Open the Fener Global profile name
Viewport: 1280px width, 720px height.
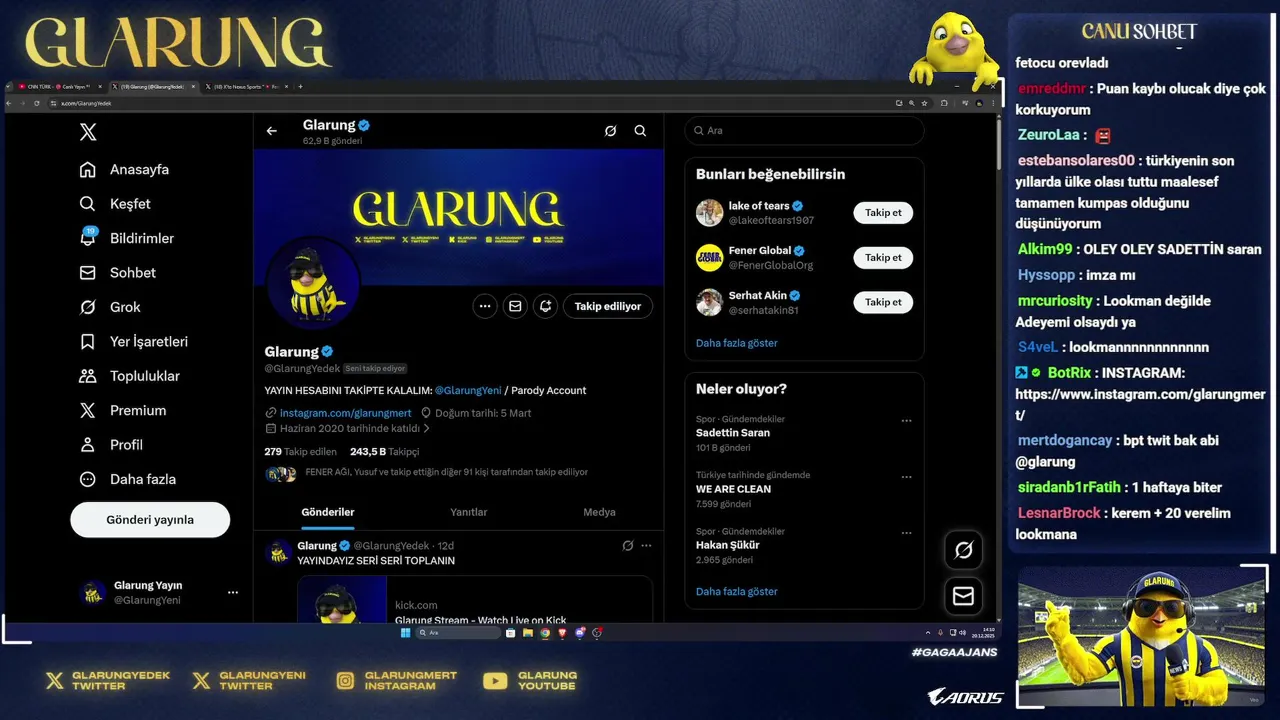pos(760,251)
